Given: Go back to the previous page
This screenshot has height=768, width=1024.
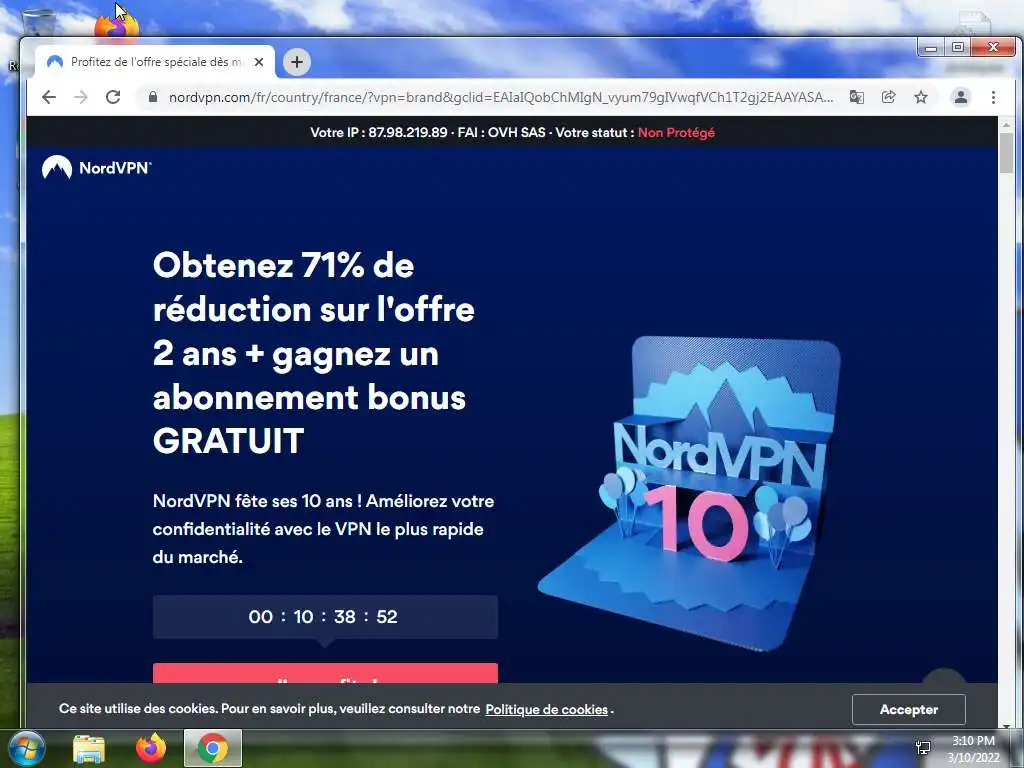Looking at the screenshot, I should (49, 97).
